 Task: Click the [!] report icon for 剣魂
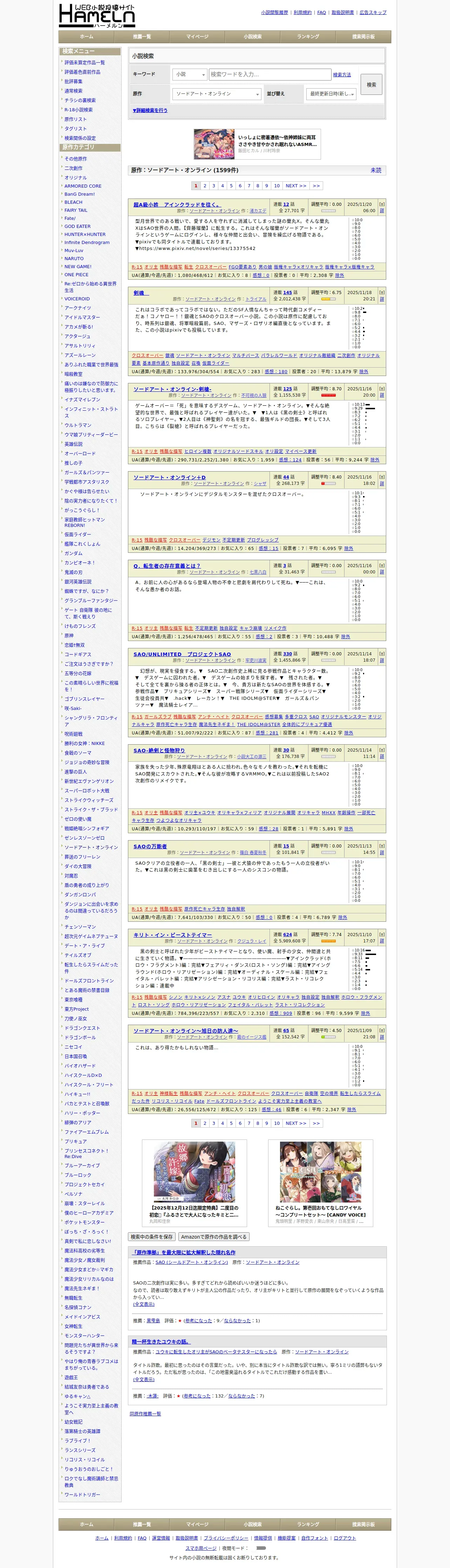tap(382, 293)
